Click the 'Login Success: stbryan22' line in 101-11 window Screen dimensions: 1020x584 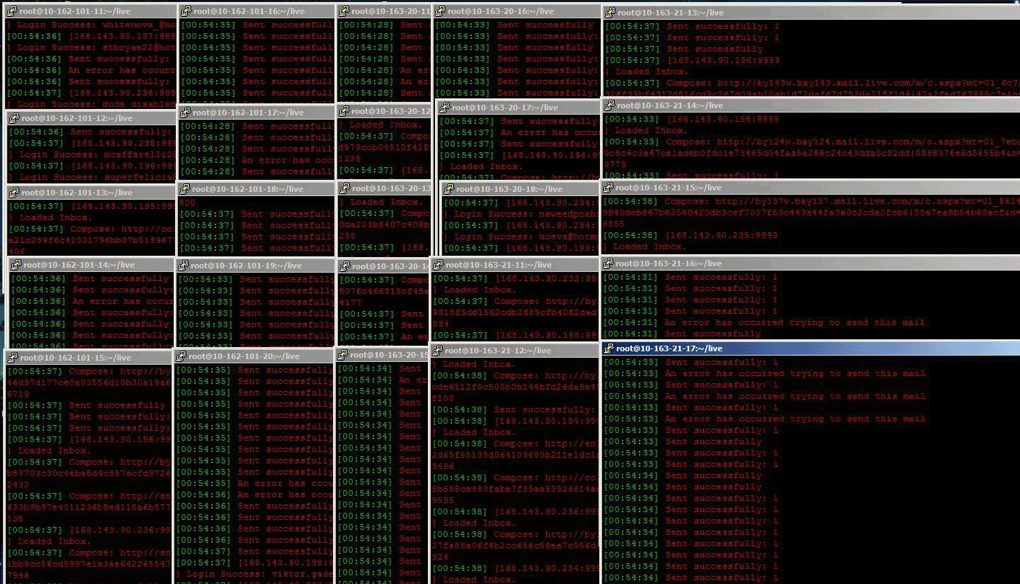(90, 47)
